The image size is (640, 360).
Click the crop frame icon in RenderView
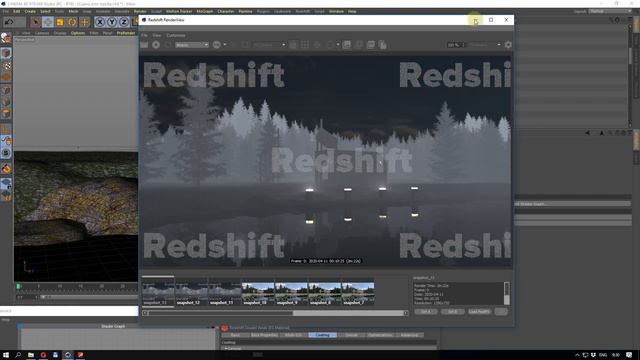[x=293, y=44]
